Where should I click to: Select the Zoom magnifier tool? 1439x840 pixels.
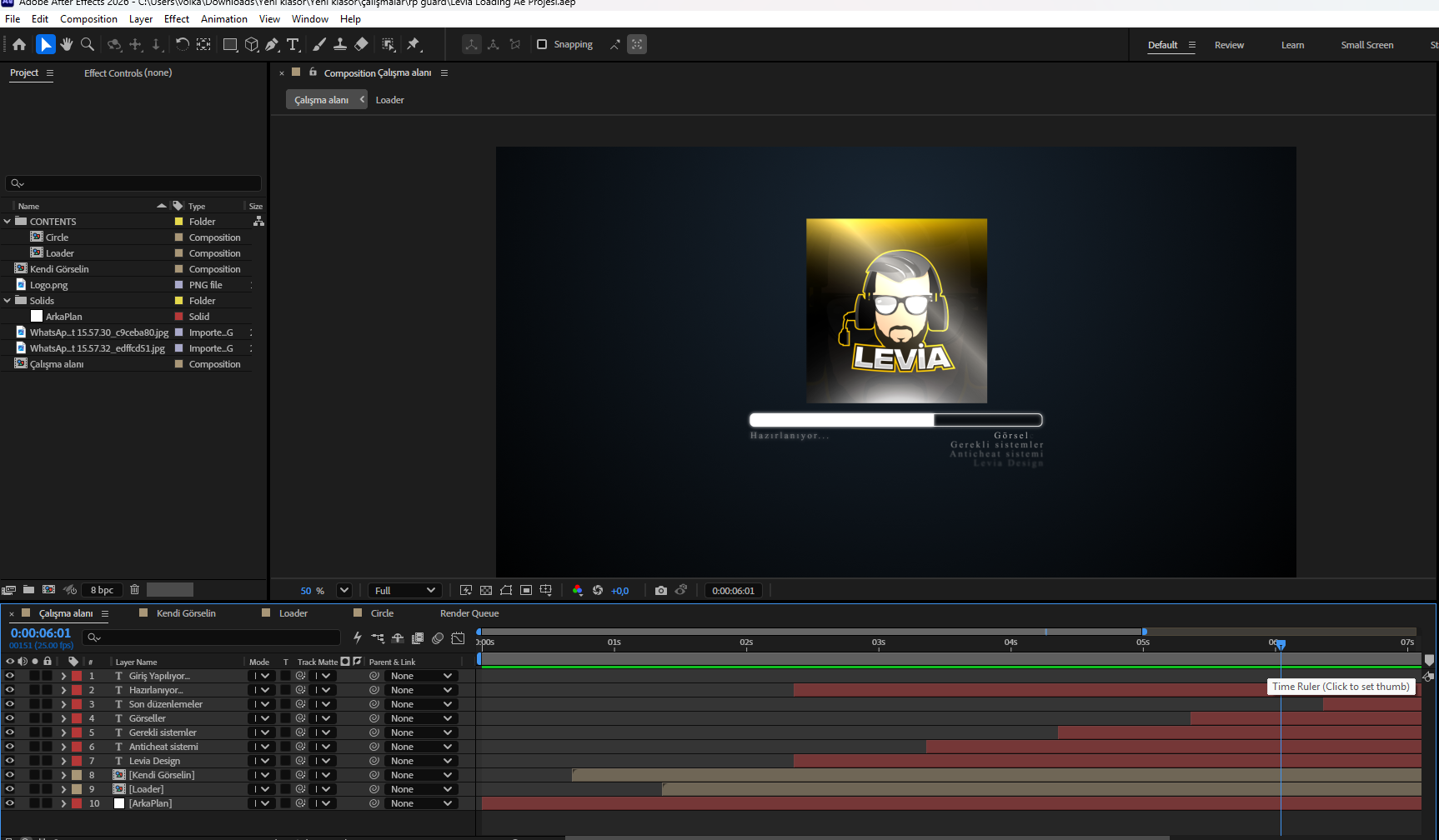click(88, 44)
